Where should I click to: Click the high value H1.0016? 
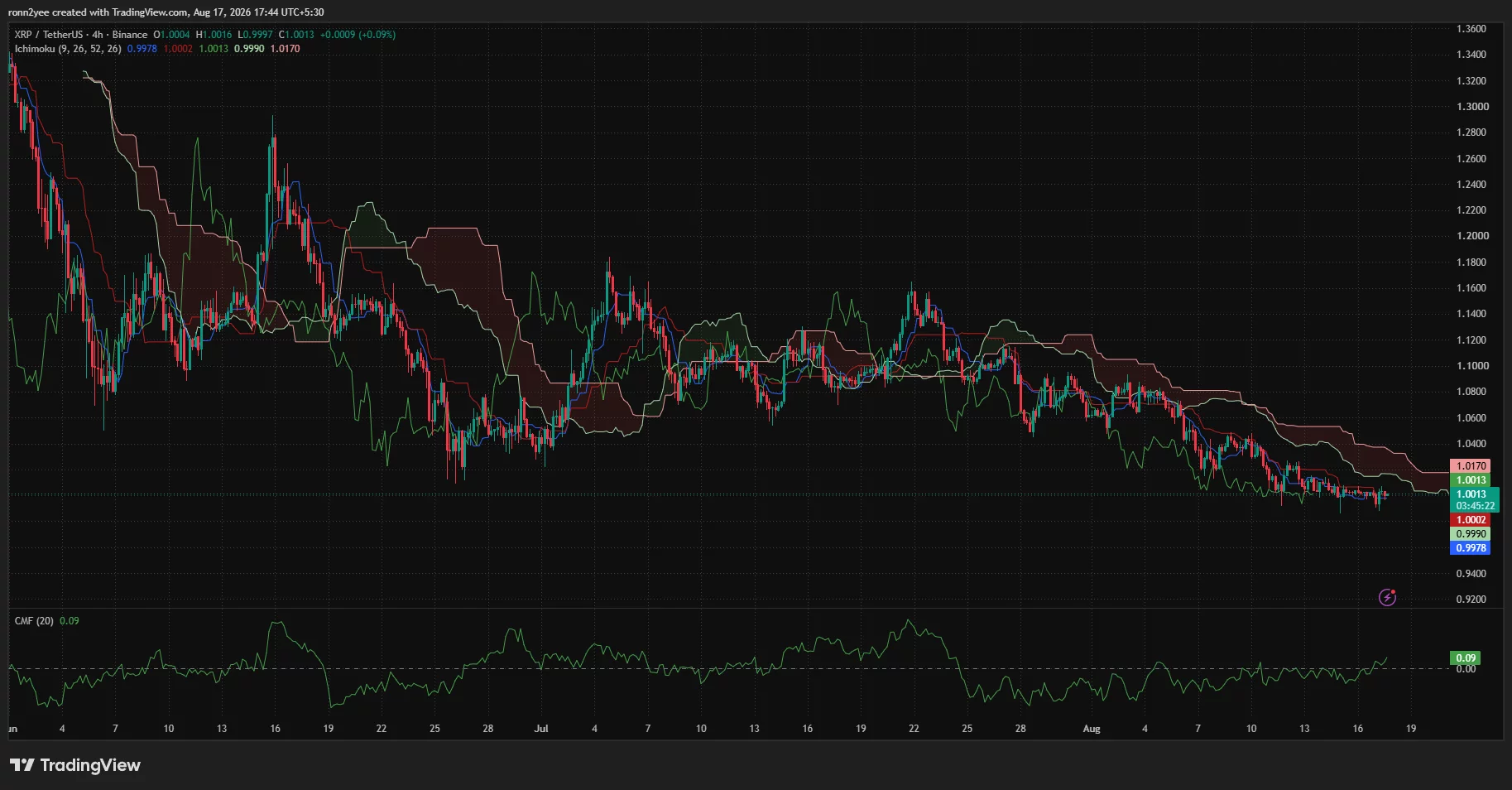(214, 35)
